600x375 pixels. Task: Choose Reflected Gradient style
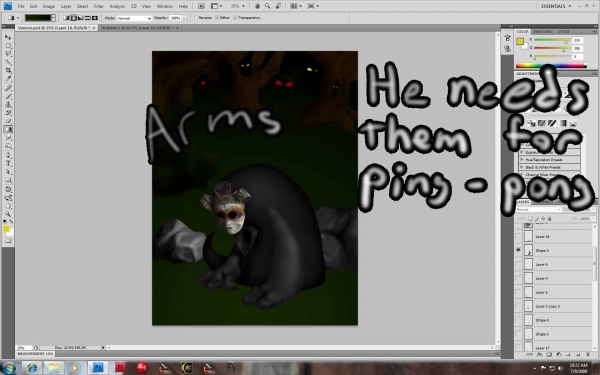pos(87,18)
